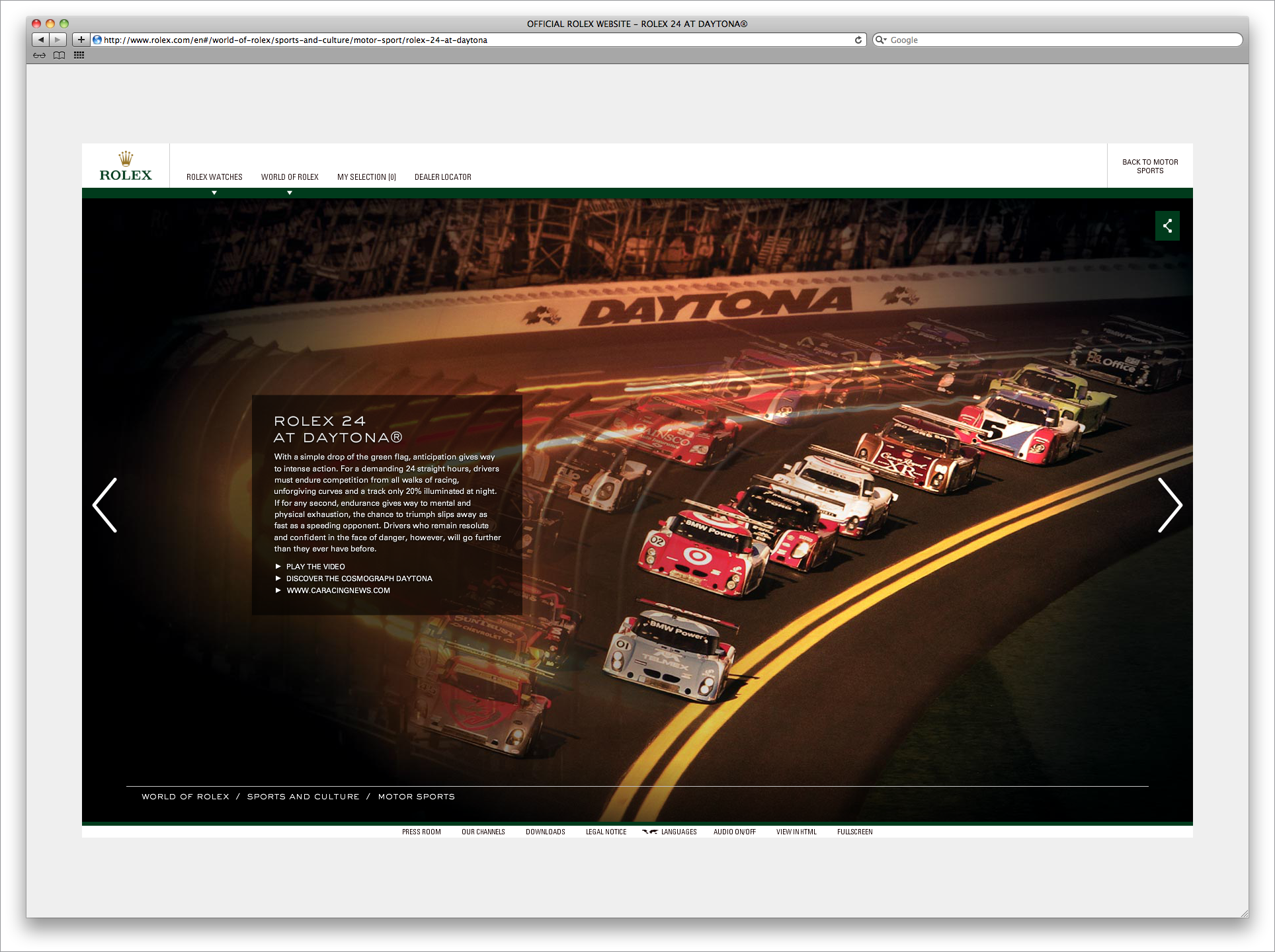This screenshot has height=952, width=1275.
Task: Open the Reading List glasses icon
Action: tap(40, 56)
